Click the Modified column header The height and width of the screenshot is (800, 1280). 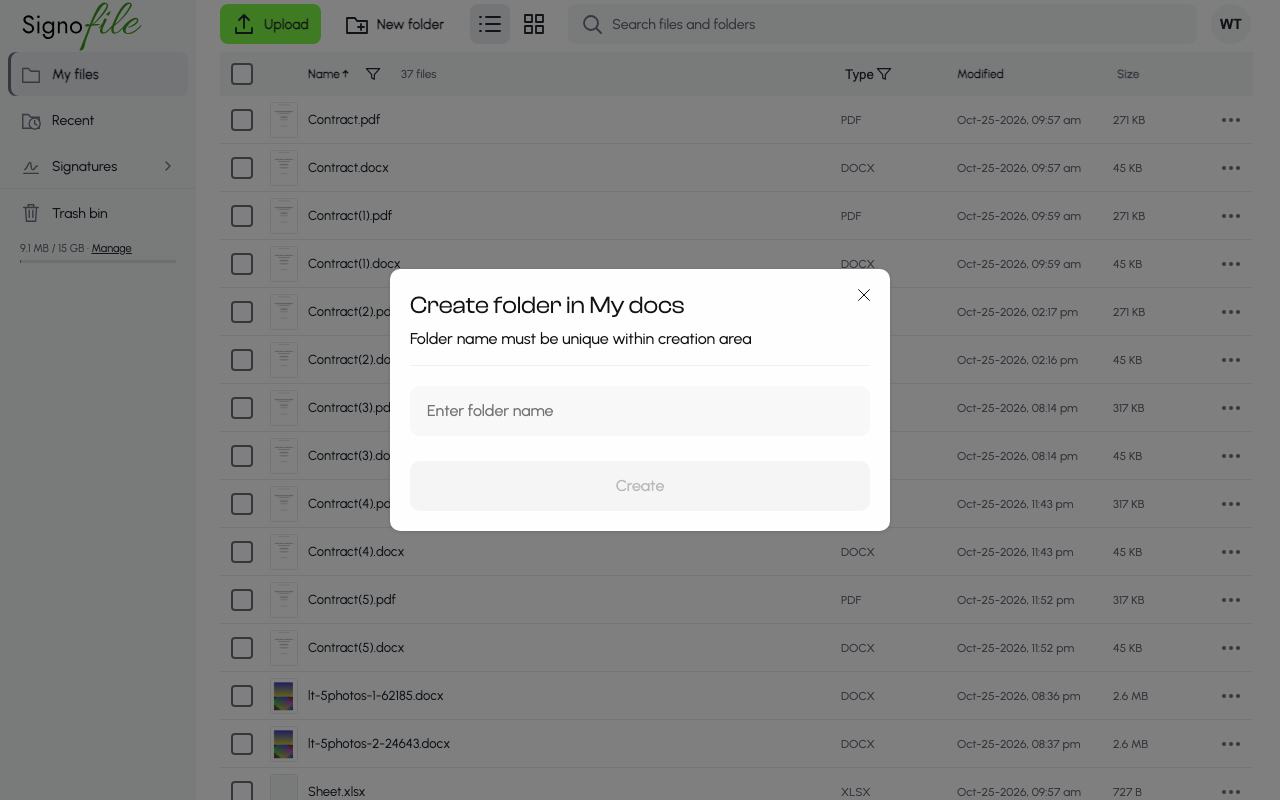pyautogui.click(x=980, y=74)
